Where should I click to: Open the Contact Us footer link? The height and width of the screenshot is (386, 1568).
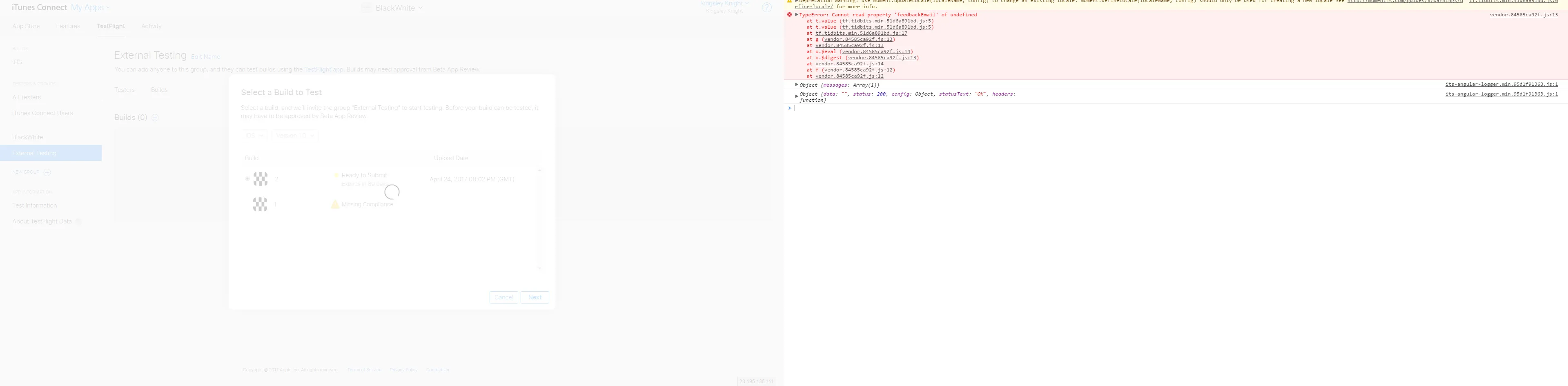tap(438, 370)
